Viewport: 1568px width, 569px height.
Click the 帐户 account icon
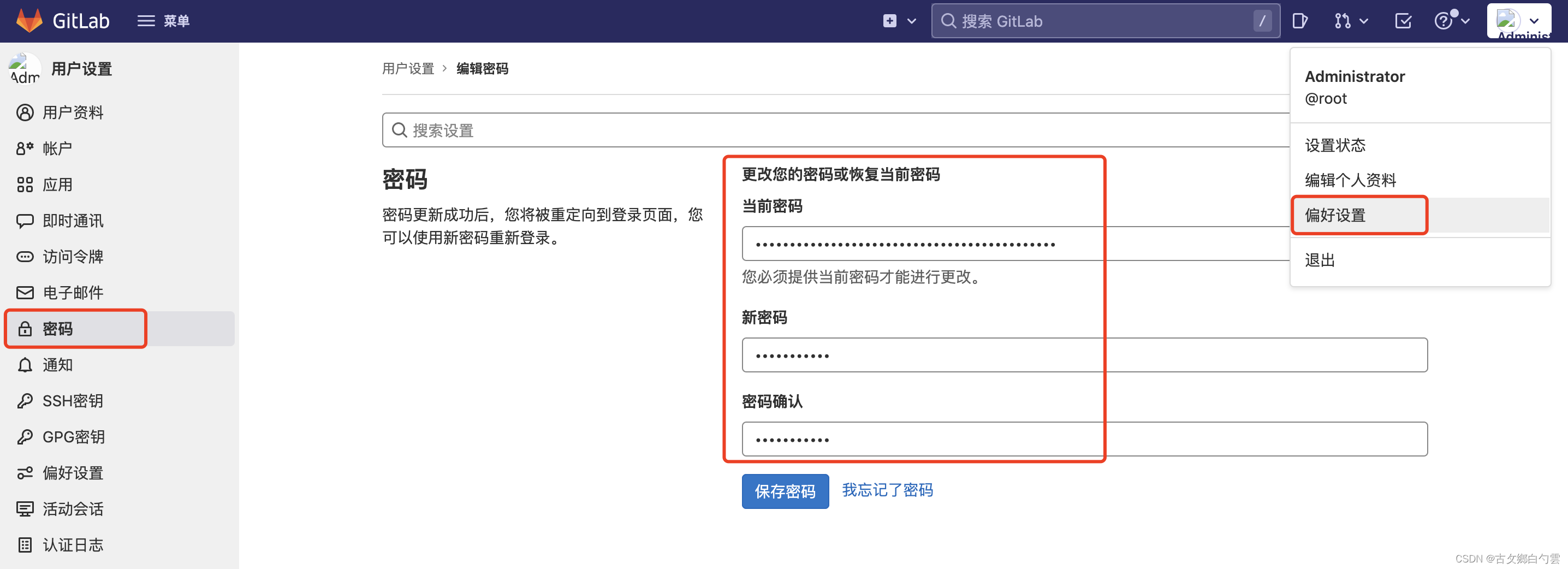click(x=25, y=149)
